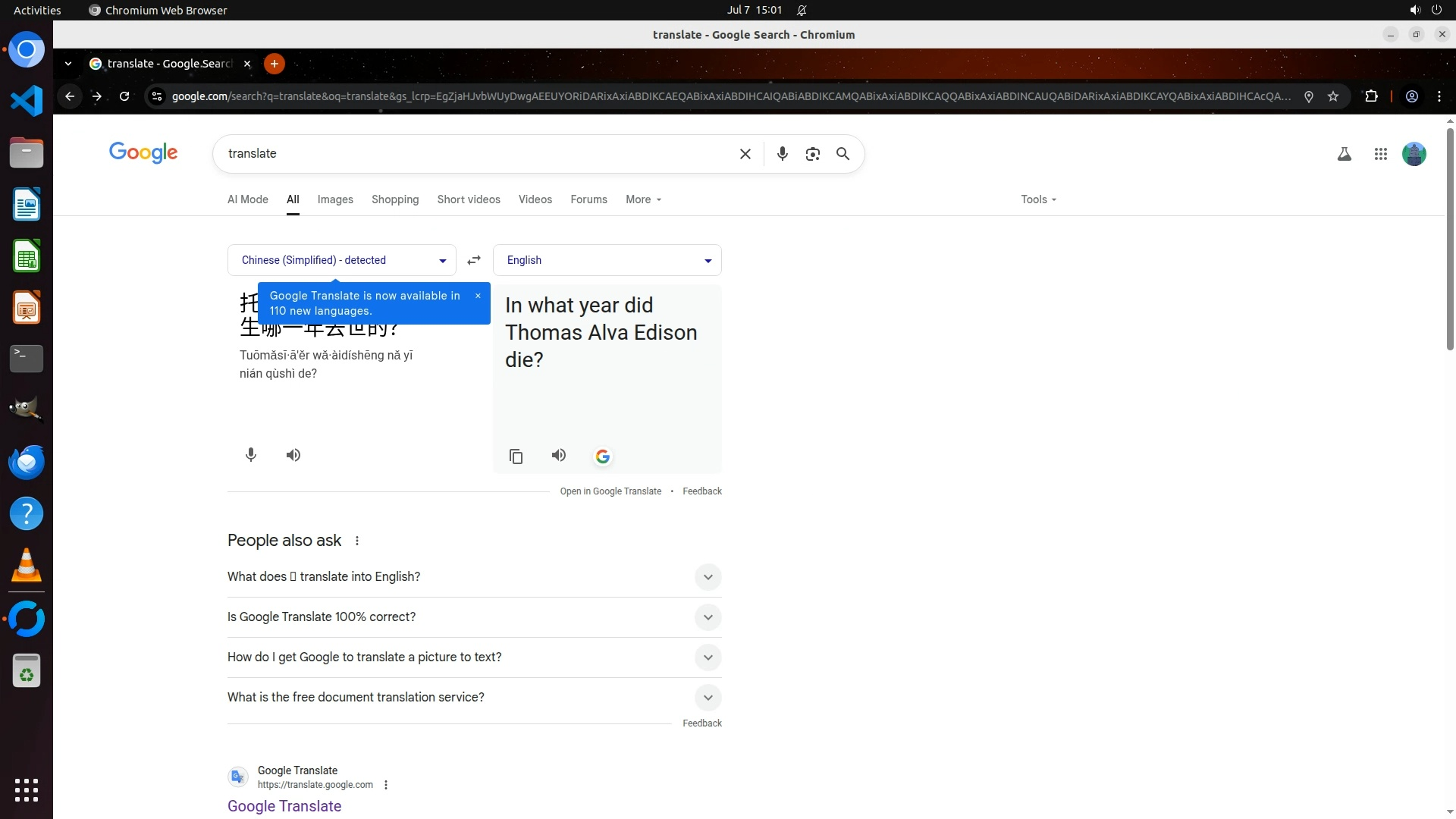The image size is (1456, 819).
Task: Click the swap languages icon
Action: [474, 260]
